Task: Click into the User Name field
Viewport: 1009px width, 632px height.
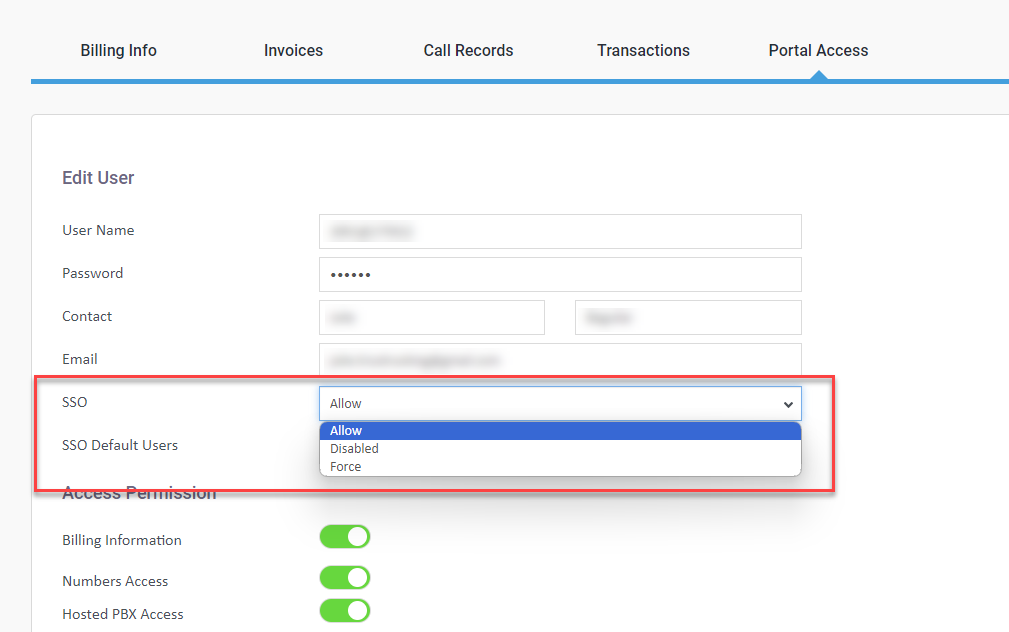Action: 560,231
